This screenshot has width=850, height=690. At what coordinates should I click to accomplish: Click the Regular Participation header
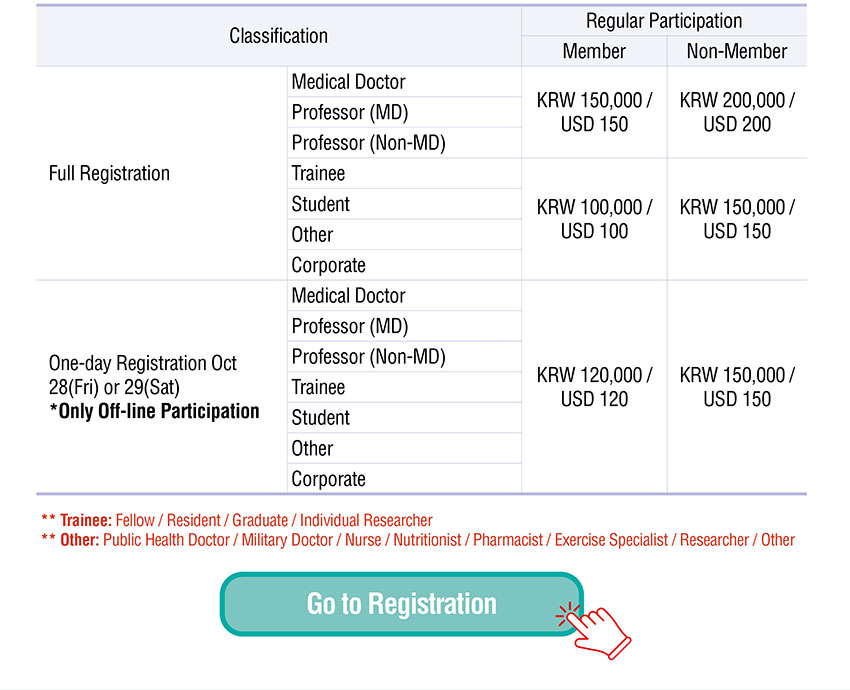tap(664, 21)
